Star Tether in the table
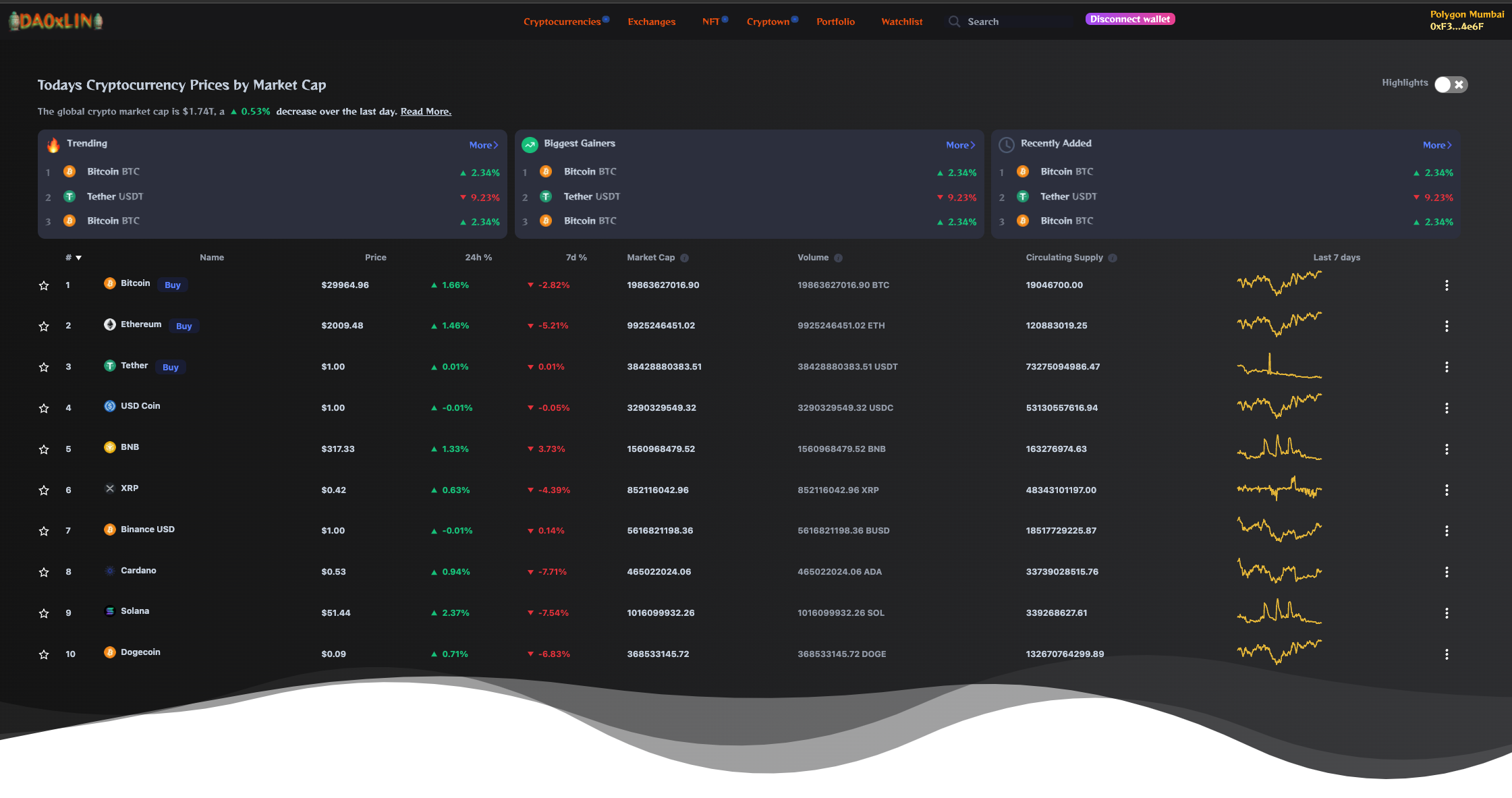The image size is (1512, 798). point(44,367)
